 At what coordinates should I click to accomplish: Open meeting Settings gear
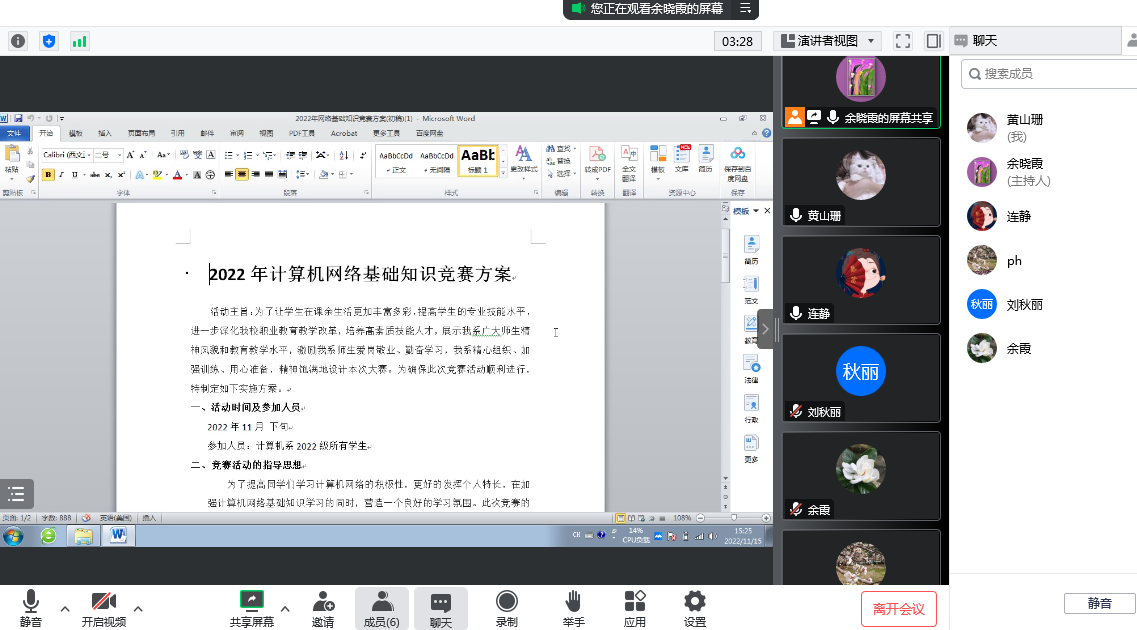(x=694, y=608)
